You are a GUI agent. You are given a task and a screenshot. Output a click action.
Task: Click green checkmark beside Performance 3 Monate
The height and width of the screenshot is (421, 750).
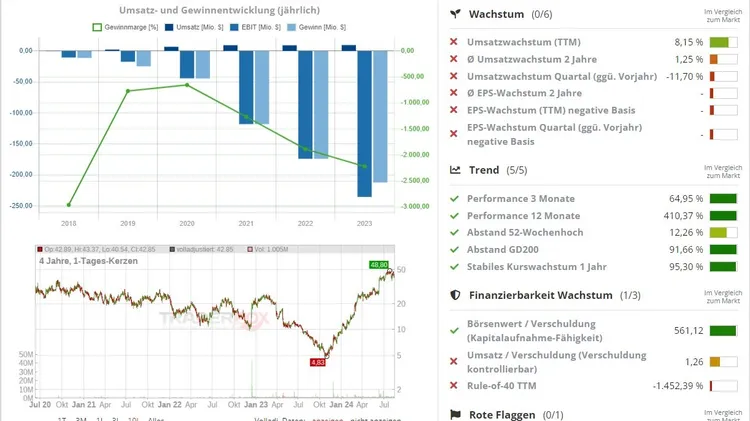coord(454,199)
